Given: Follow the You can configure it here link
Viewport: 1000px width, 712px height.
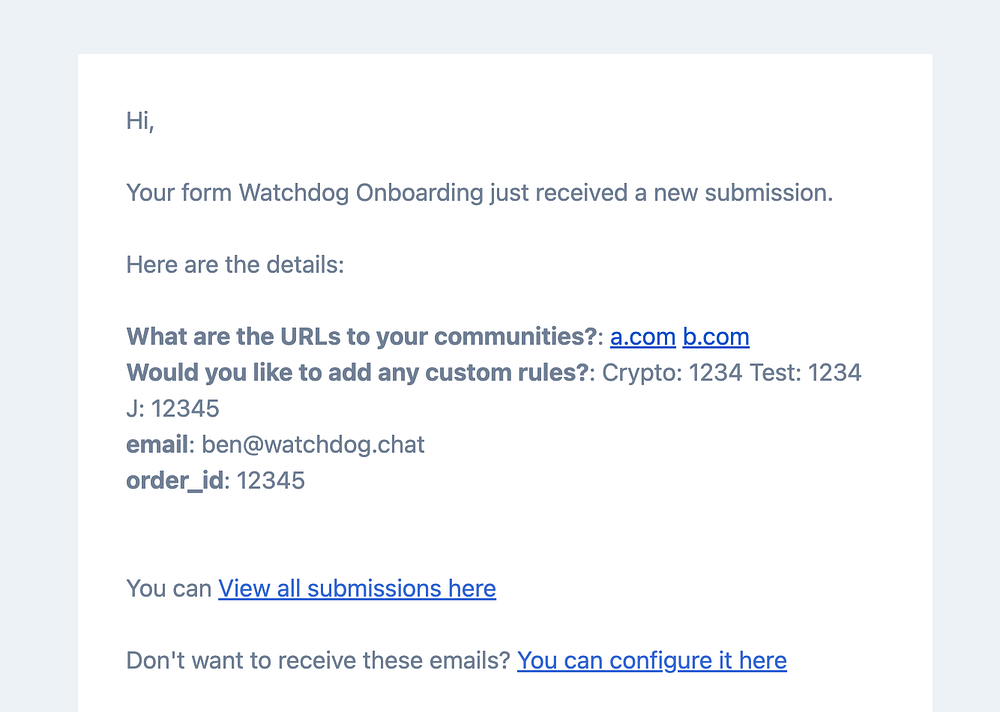Looking at the screenshot, I should click(x=651, y=660).
